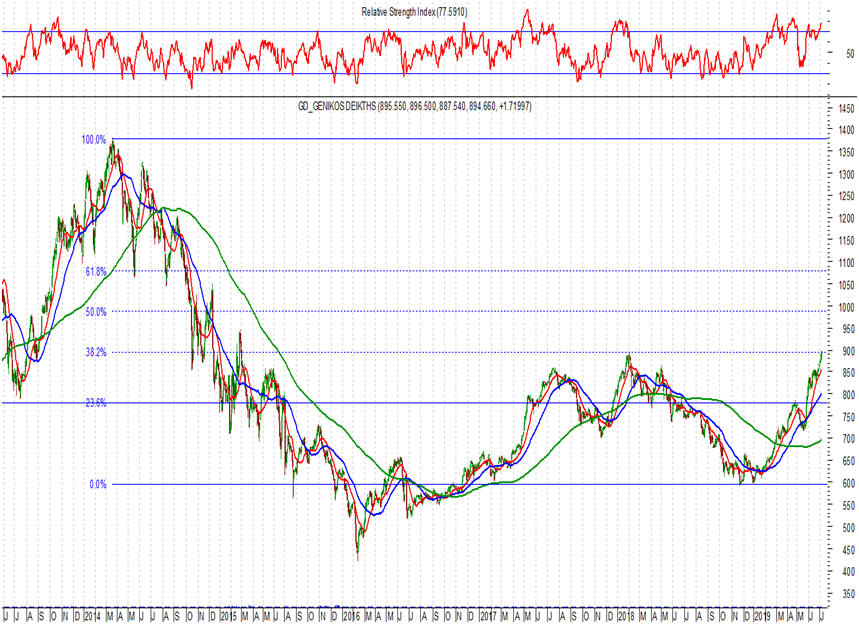Click the 750 price axis value
The height and width of the screenshot is (624, 859).
(x=848, y=417)
